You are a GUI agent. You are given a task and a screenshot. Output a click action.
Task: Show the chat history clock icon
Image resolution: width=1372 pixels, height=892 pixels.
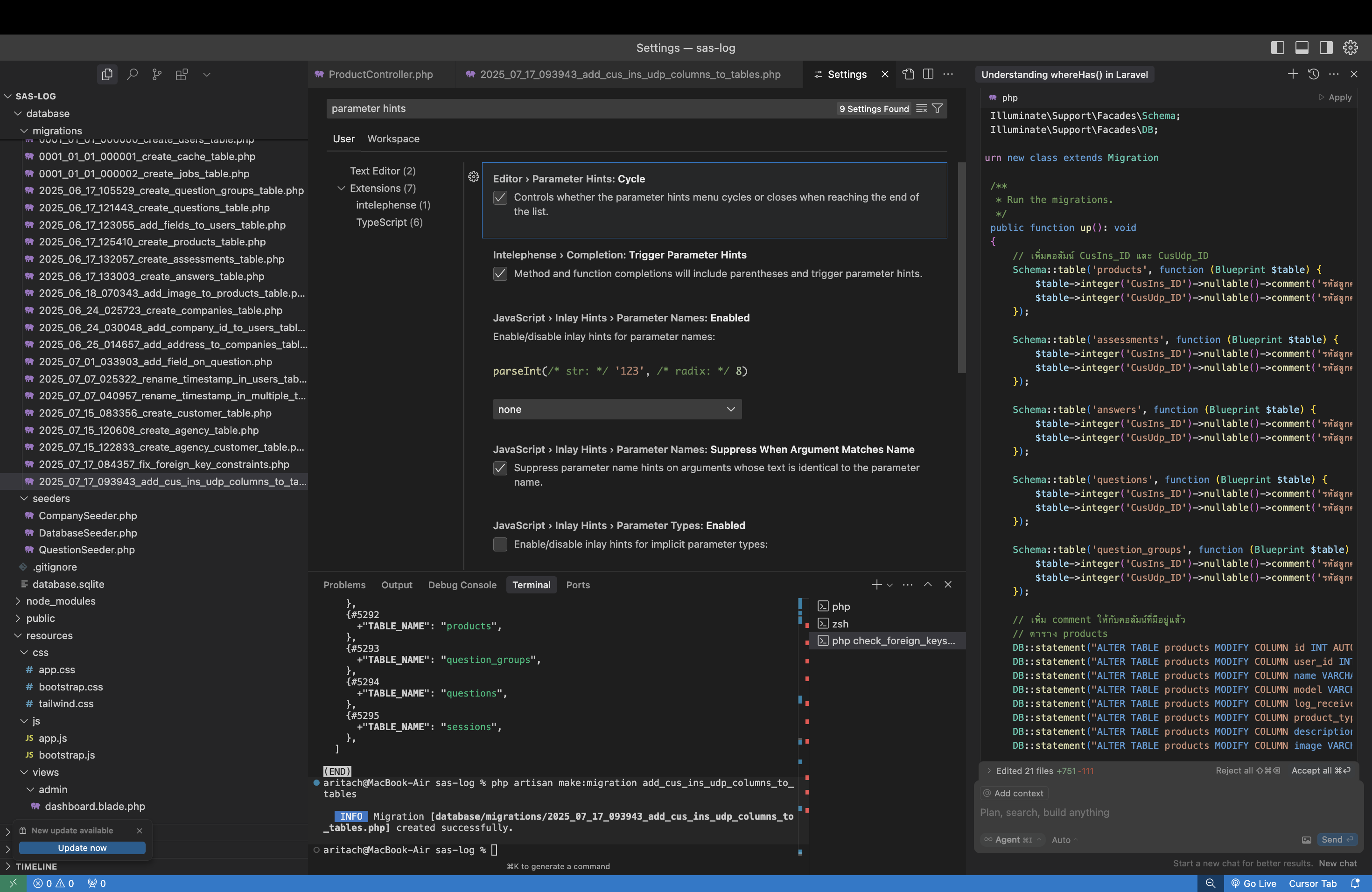[1314, 74]
